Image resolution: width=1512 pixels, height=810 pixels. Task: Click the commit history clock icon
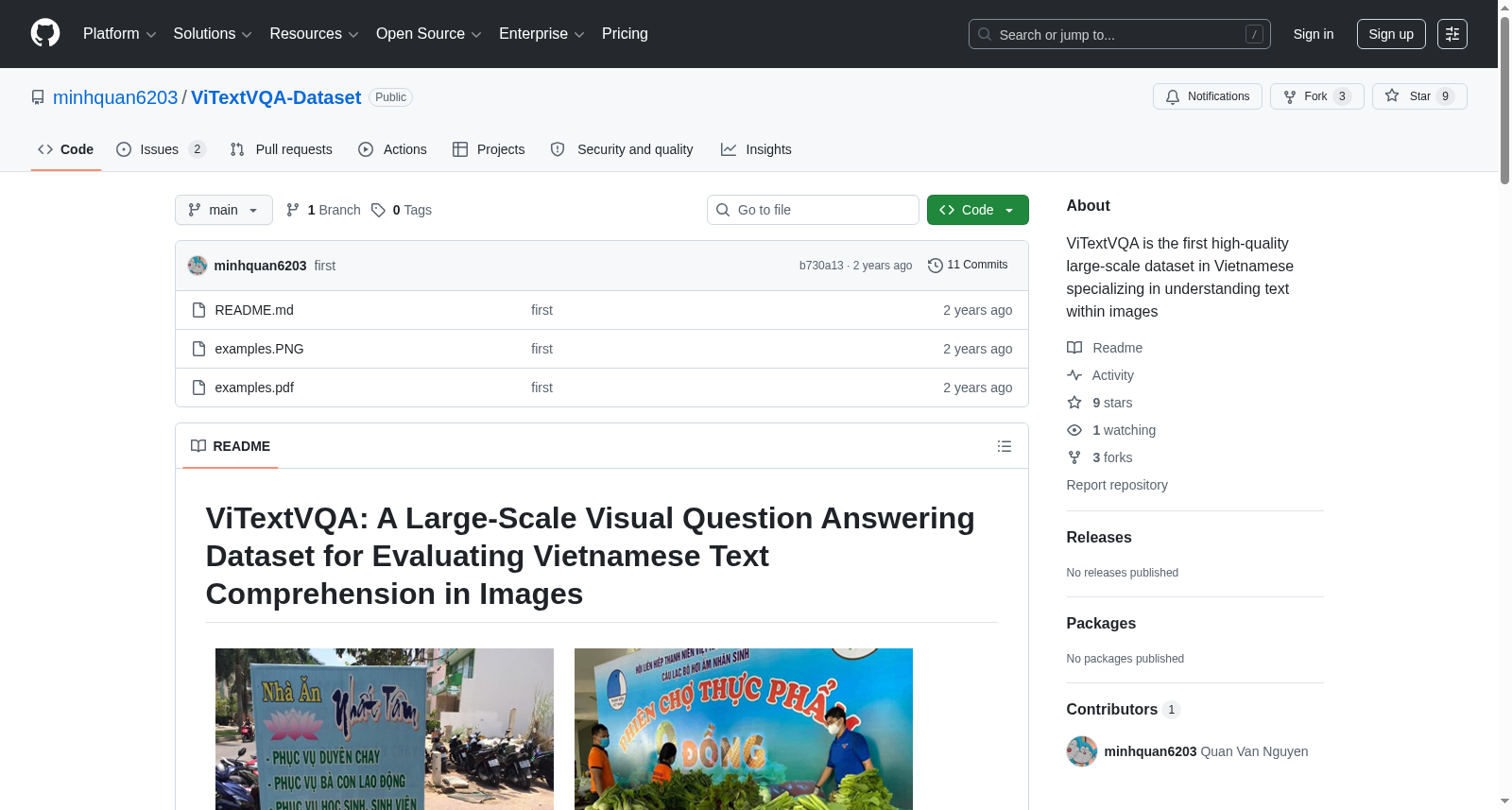(936, 266)
